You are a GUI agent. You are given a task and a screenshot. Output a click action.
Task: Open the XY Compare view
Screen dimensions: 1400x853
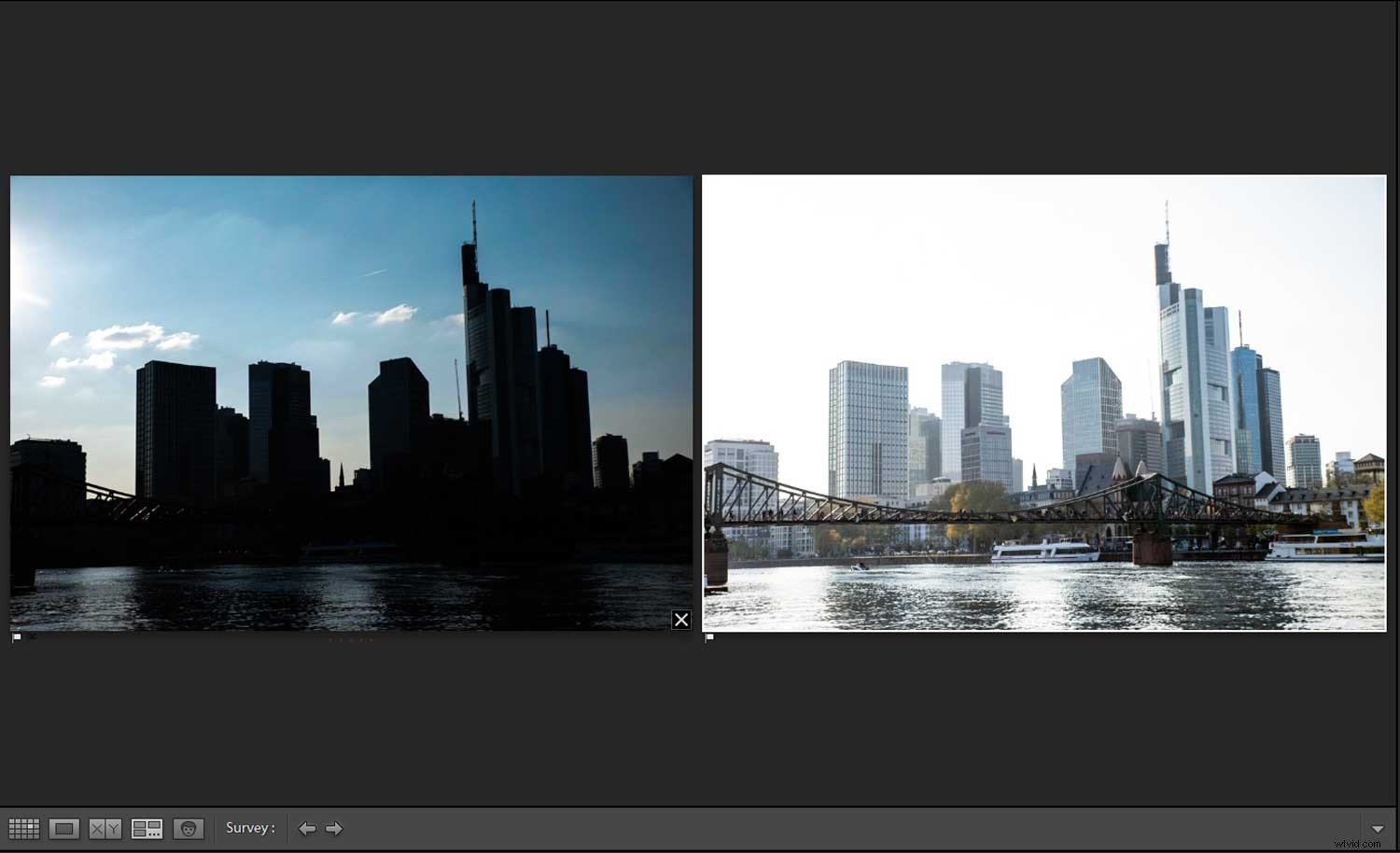(x=104, y=827)
